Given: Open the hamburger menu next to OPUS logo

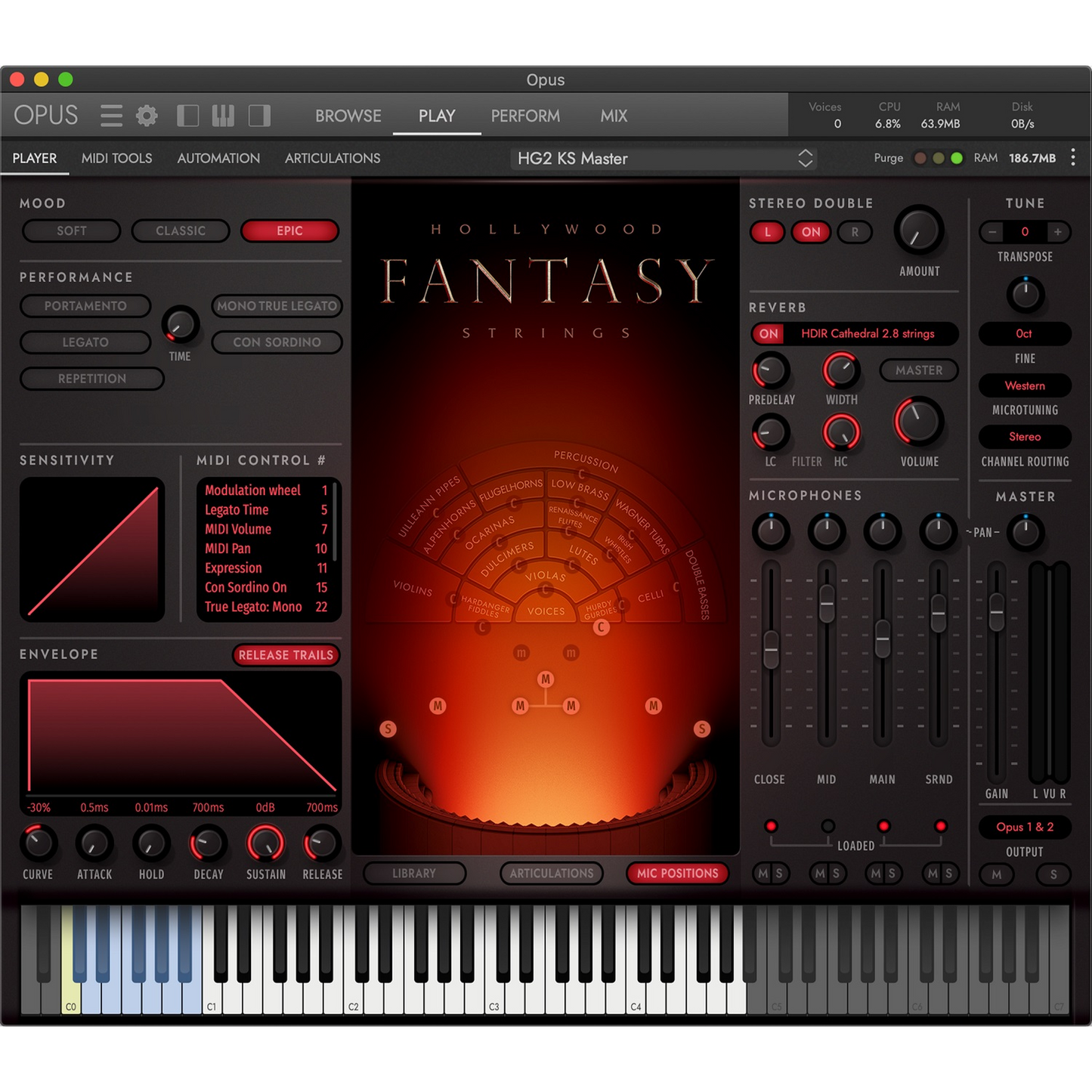Looking at the screenshot, I should pyautogui.click(x=110, y=115).
